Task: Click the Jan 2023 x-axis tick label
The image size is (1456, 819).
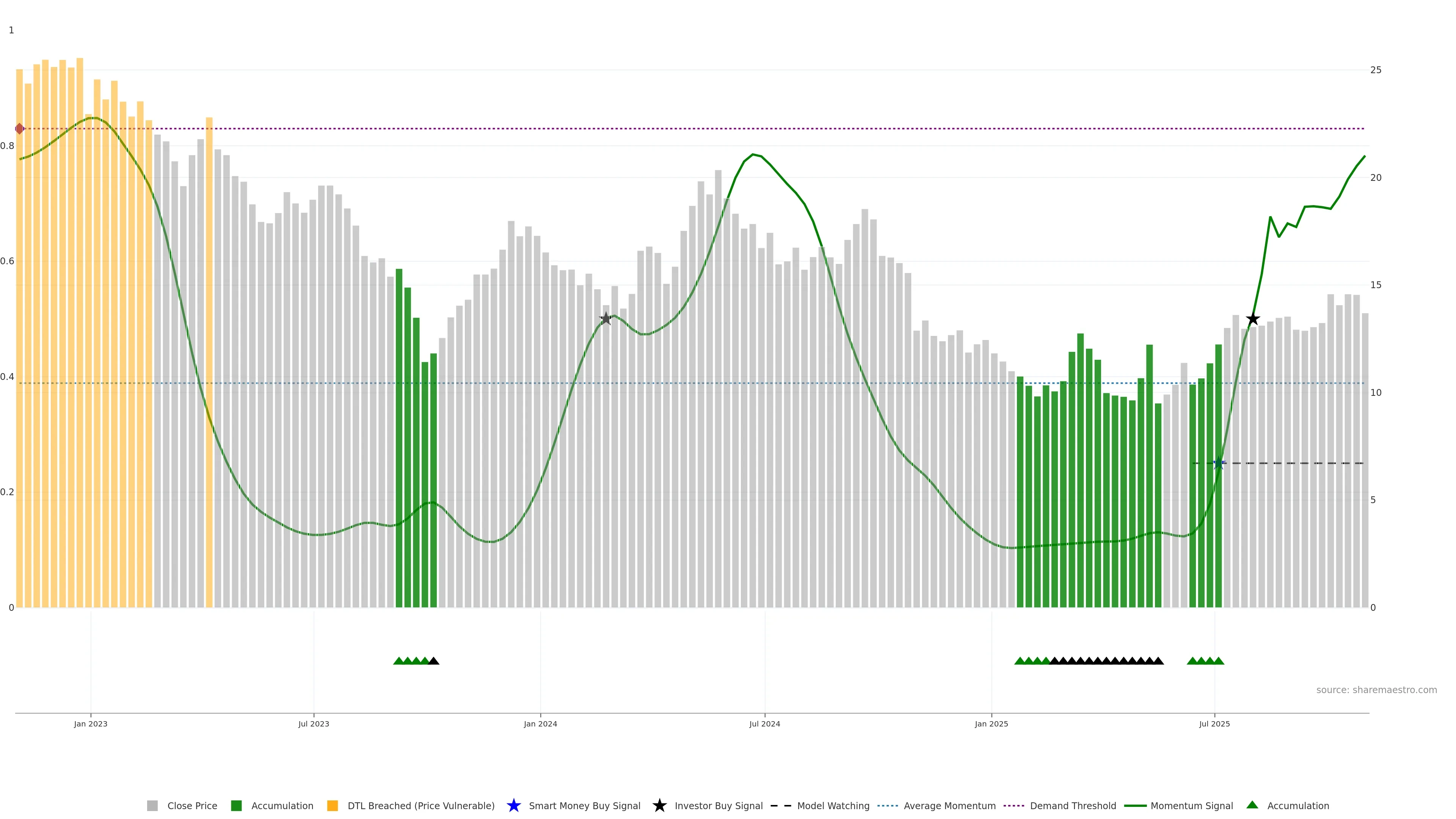Action: click(x=91, y=724)
